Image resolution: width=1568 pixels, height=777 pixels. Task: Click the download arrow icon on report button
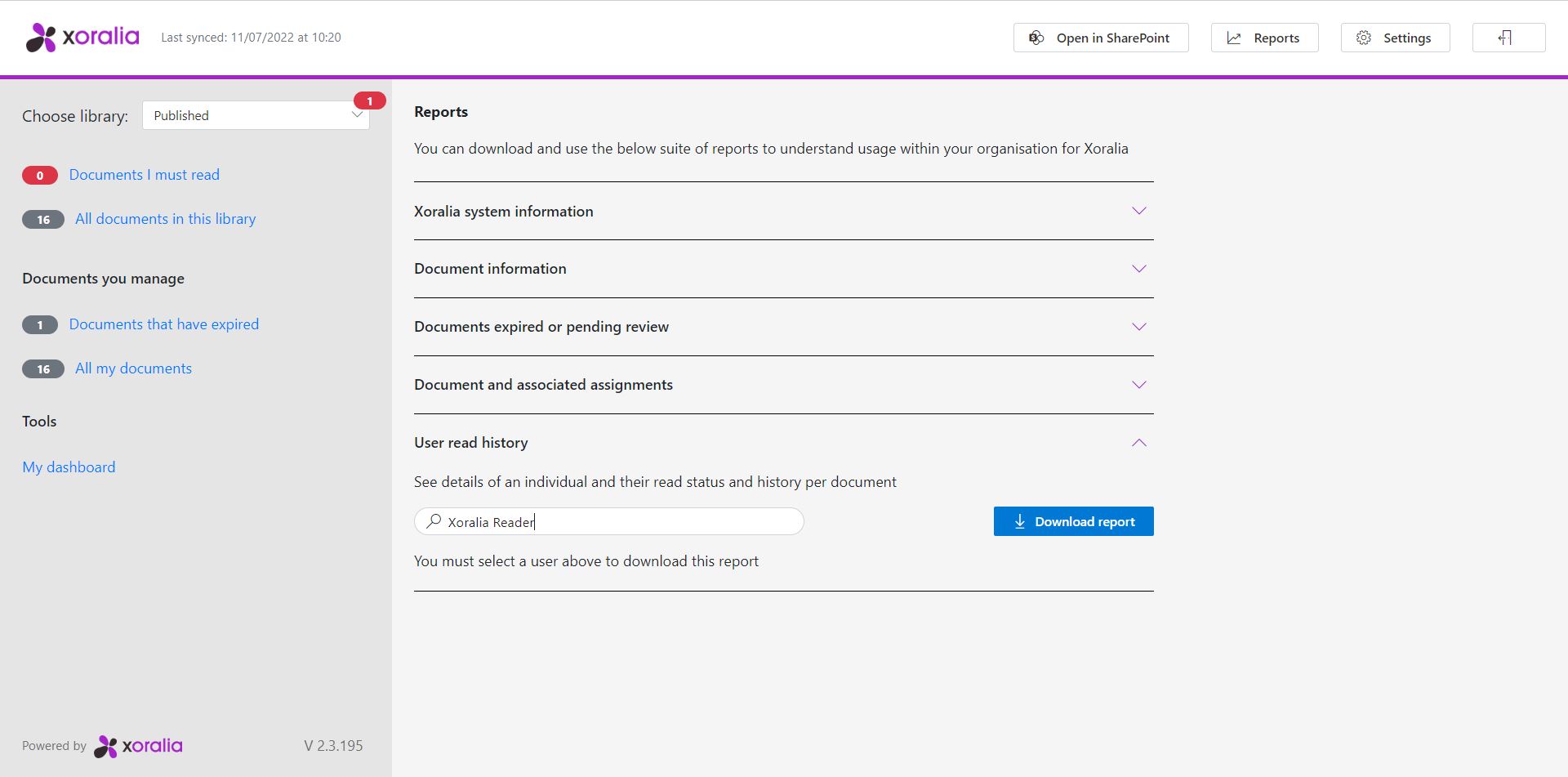pos(1019,521)
